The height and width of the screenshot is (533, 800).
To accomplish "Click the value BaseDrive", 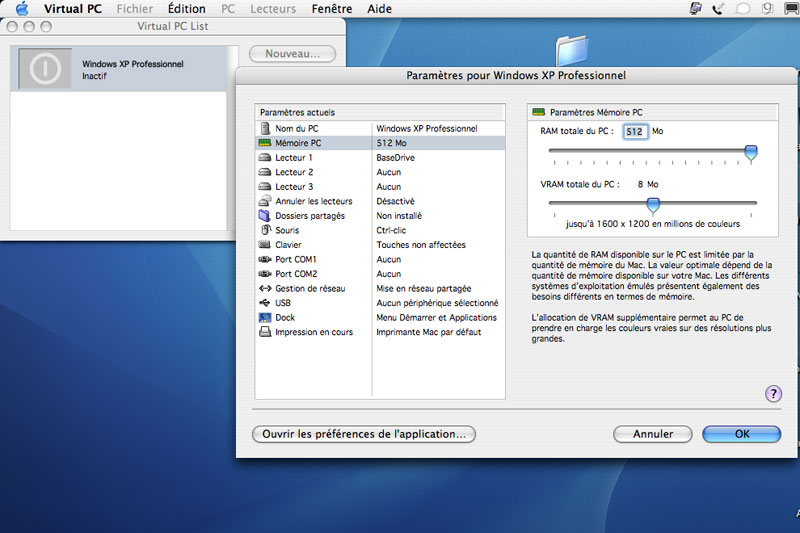I will click(395, 158).
